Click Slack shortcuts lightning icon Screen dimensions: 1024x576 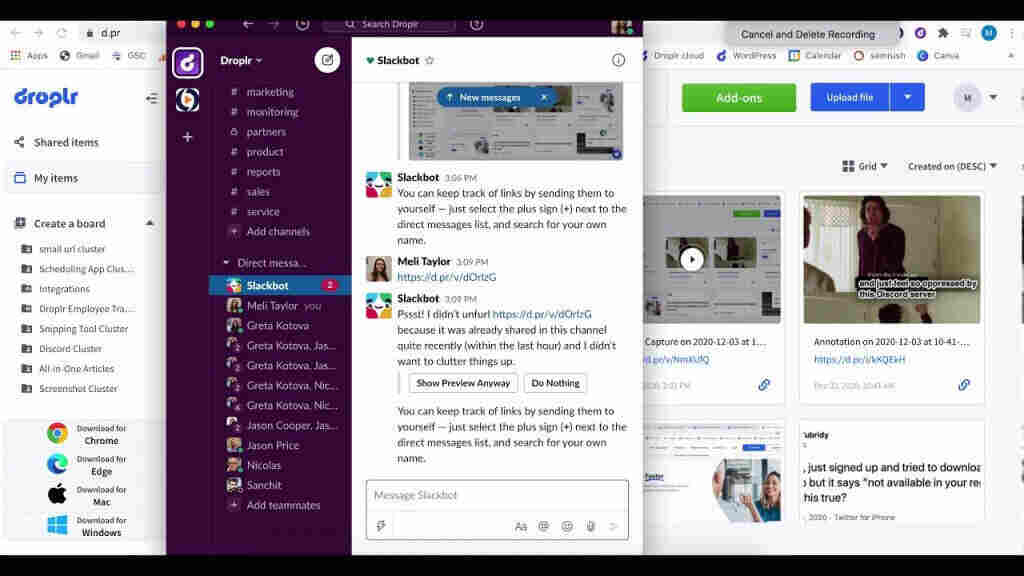pos(381,526)
